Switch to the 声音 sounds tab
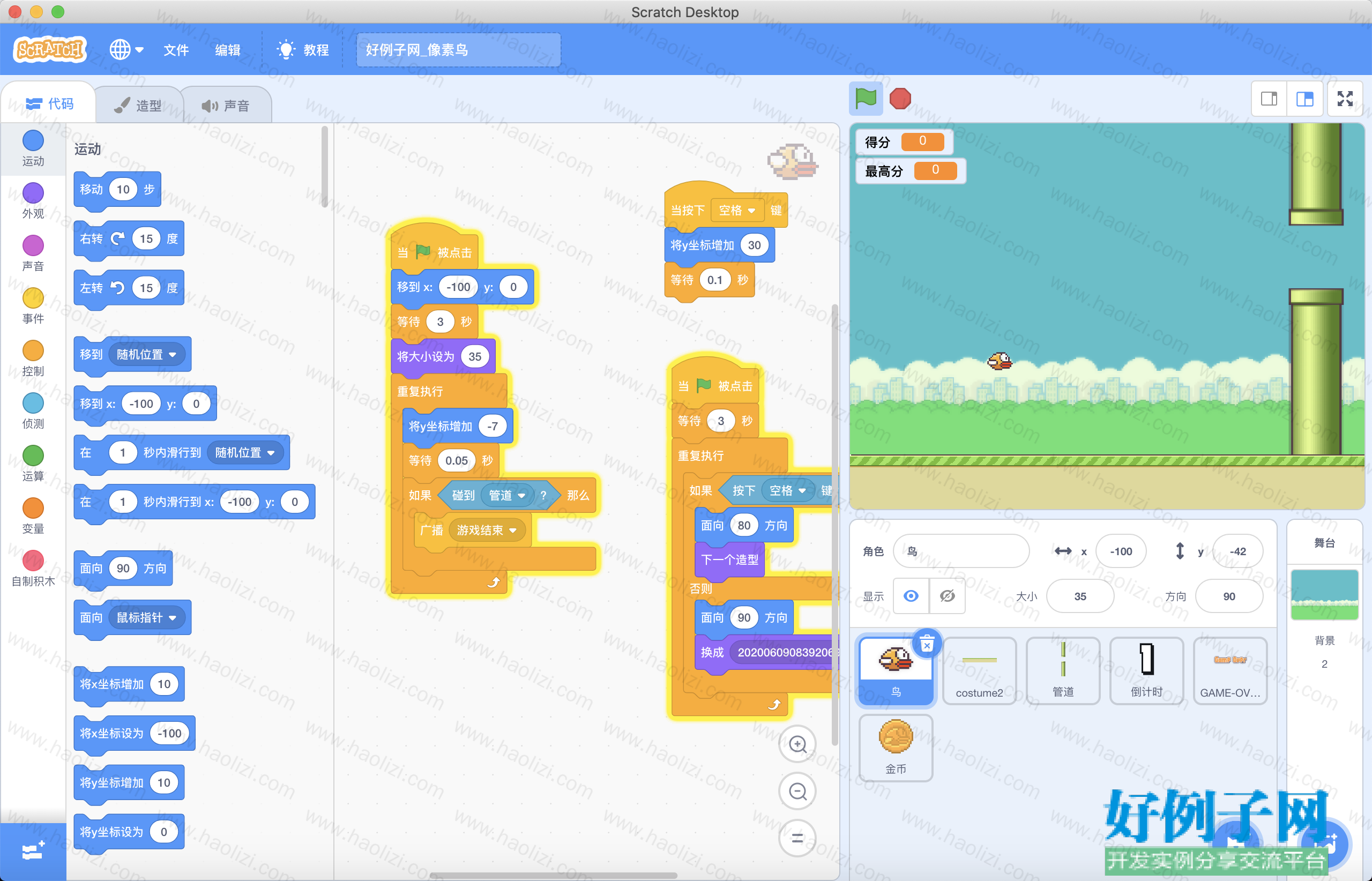Image resolution: width=1372 pixels, height=881 pixels. pyautogui.click(x=226, y=105)
